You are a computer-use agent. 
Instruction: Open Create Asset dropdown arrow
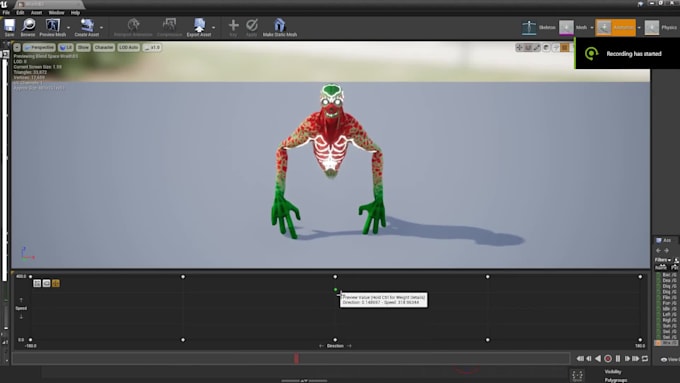[101, 28]
